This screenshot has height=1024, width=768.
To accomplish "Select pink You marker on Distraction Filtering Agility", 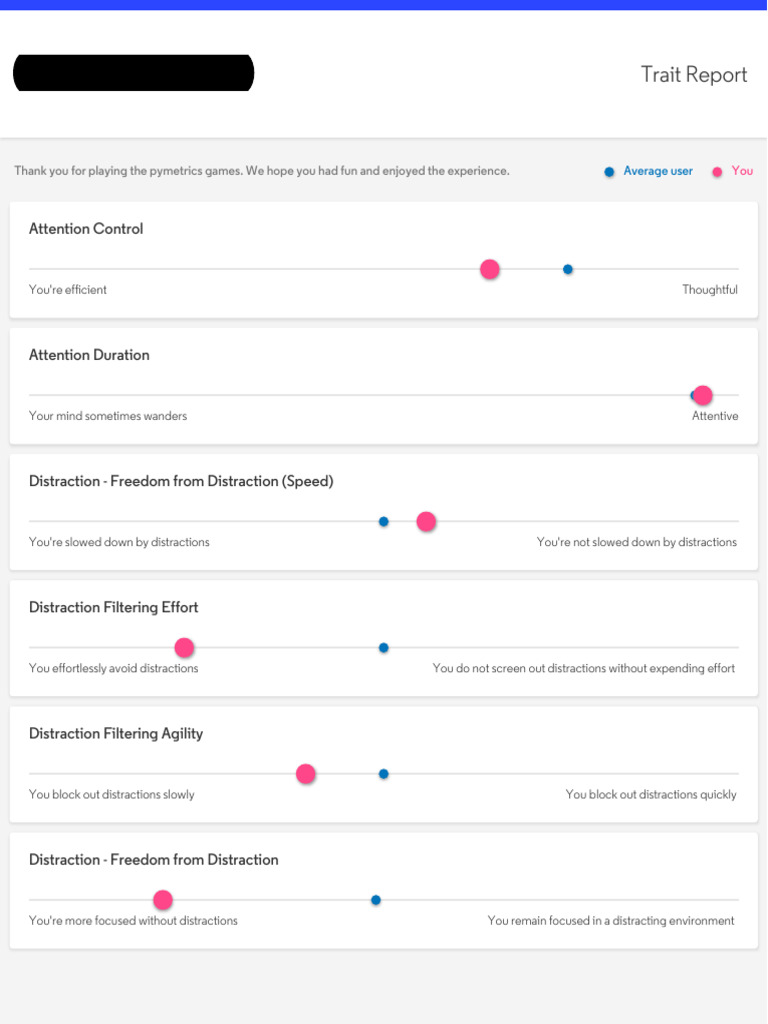I will coord(306,773).
